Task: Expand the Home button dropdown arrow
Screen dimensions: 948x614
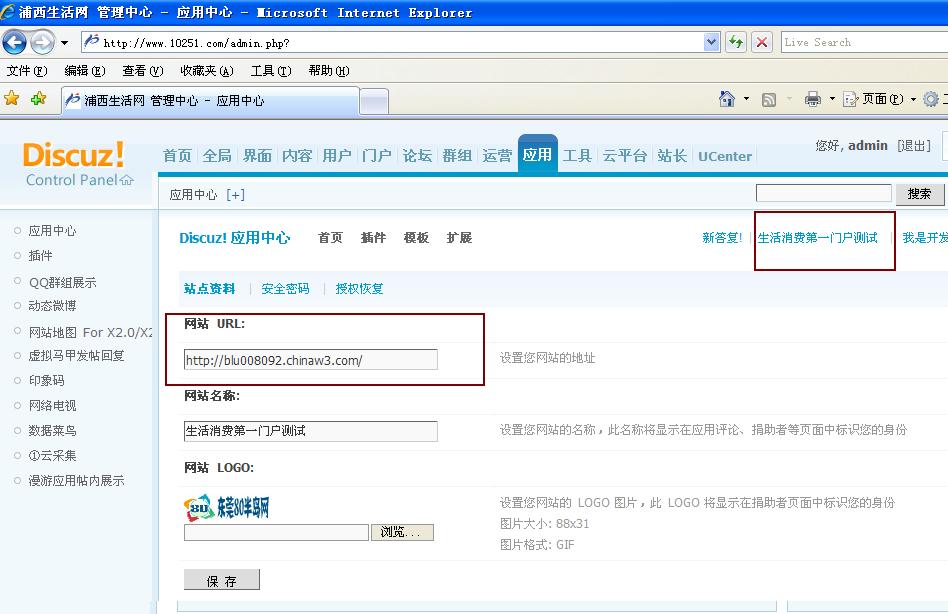Action: (x=746, y=99)
